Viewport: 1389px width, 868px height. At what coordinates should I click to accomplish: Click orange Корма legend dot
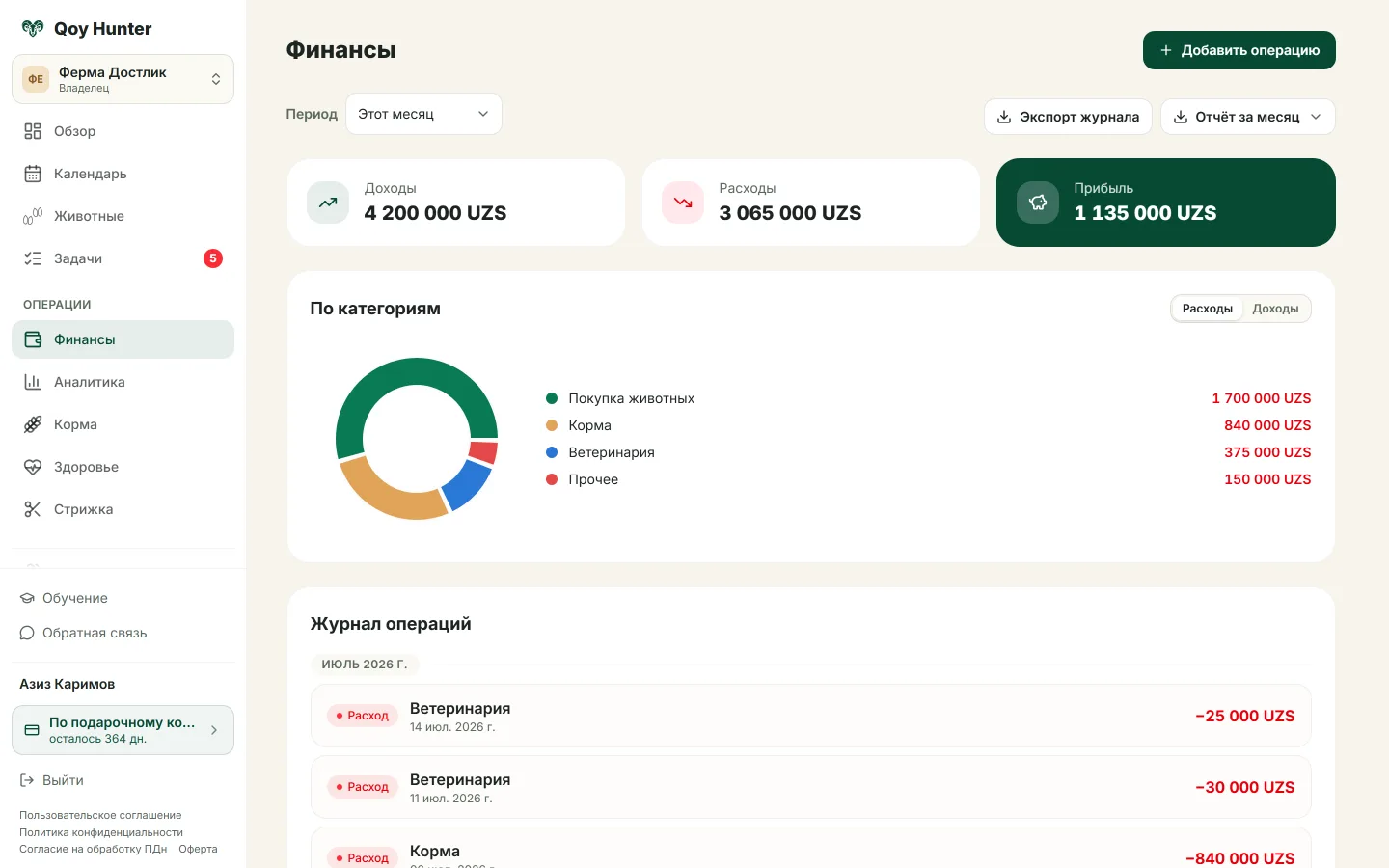(552, 425)
